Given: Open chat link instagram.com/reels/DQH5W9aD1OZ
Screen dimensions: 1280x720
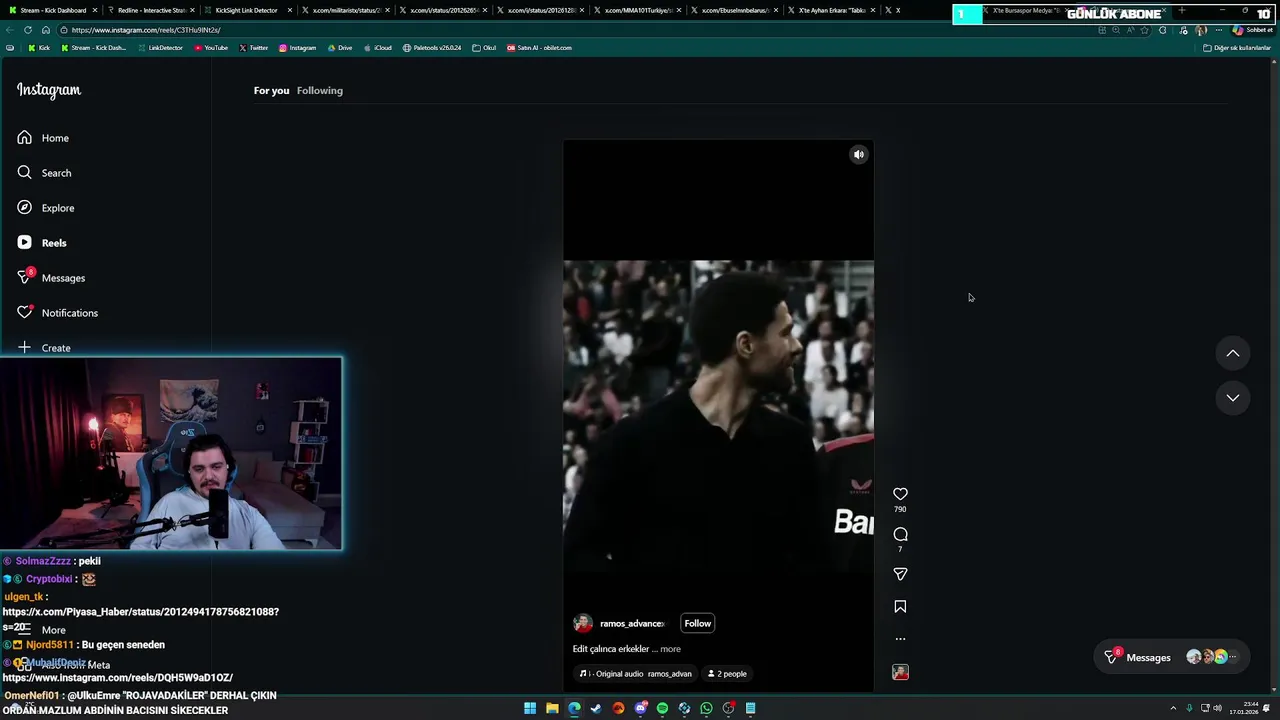Looking at the screenshot, I should 118,678.
